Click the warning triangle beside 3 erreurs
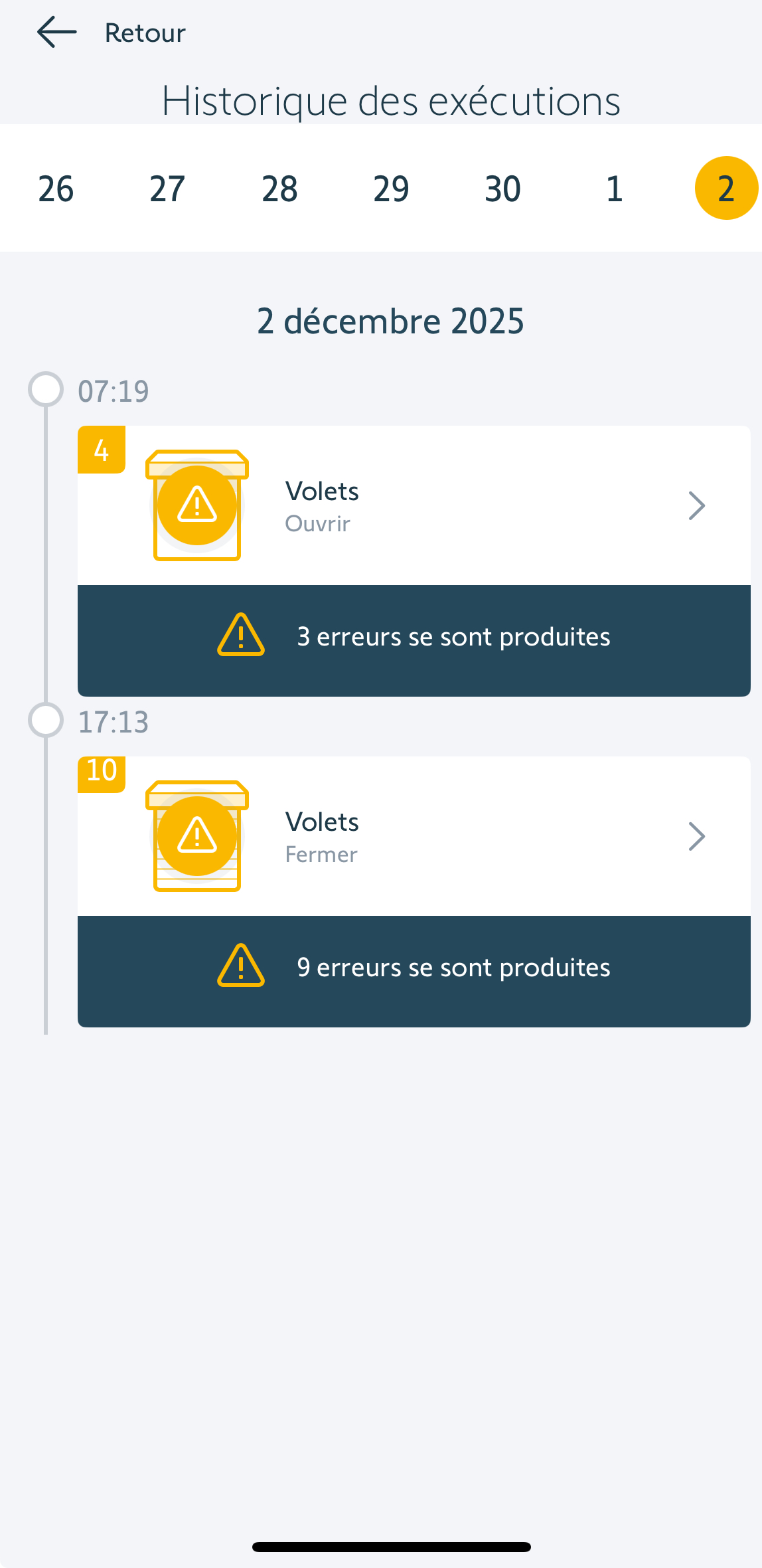 coord(241,636)
